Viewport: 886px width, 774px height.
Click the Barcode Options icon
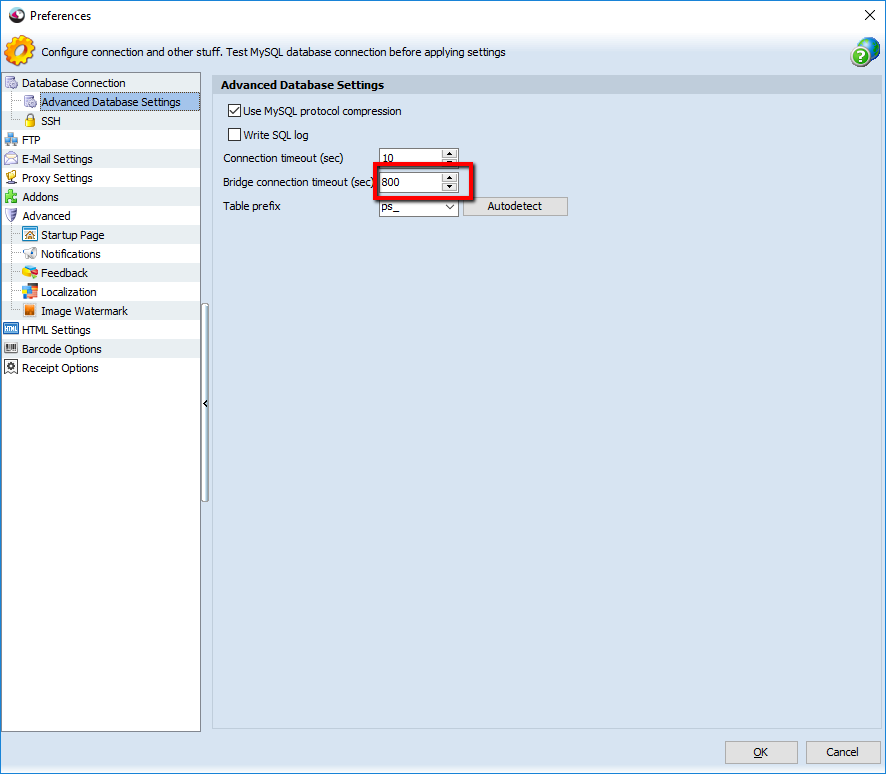pyautogui.click(x=11, y=349)
